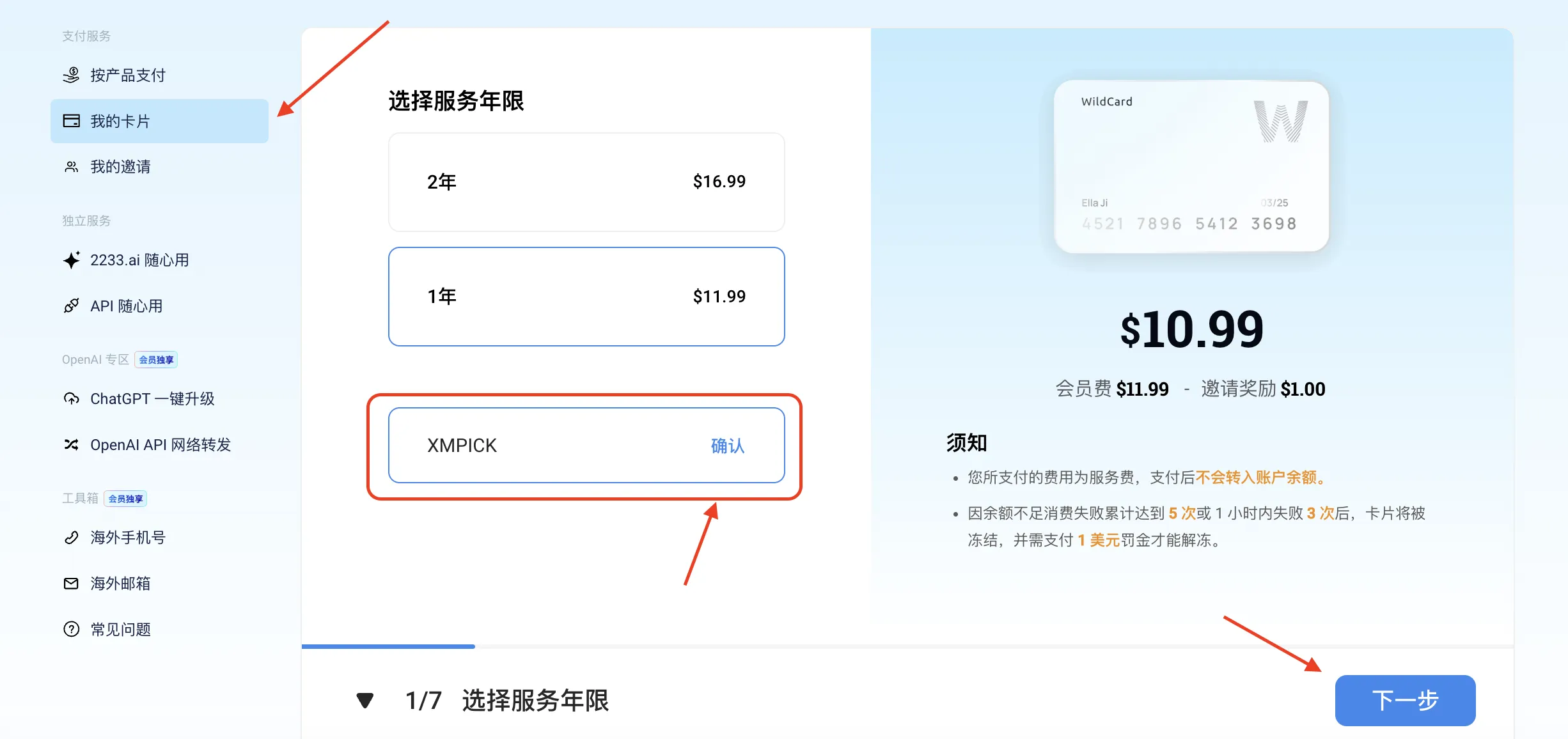Viewport: 1568px width, 739px height.
Task: Click the envelope icon beside 海外邮箱
Action: coord(71,584)
